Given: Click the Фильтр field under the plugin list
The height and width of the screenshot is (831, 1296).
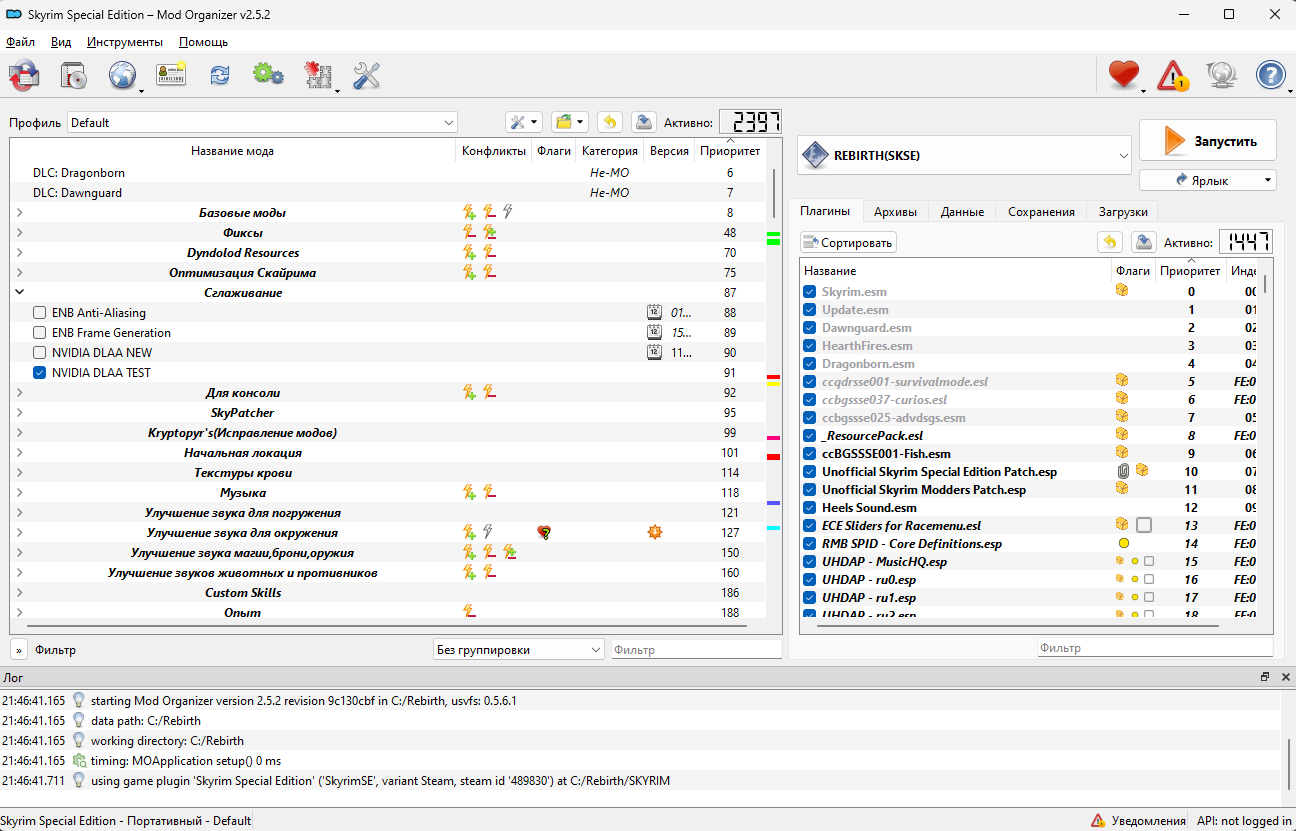Looking at the screenshot, I should pos(1155,648).
